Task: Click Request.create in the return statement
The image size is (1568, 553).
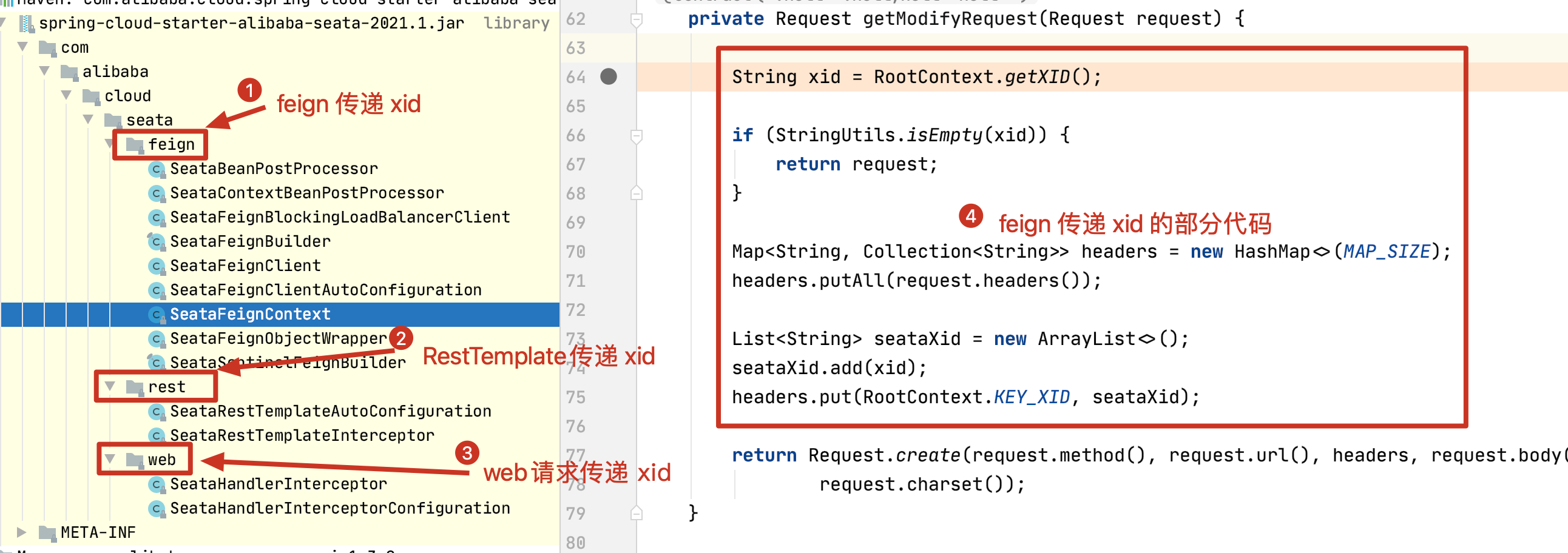Action: point(885,455)
